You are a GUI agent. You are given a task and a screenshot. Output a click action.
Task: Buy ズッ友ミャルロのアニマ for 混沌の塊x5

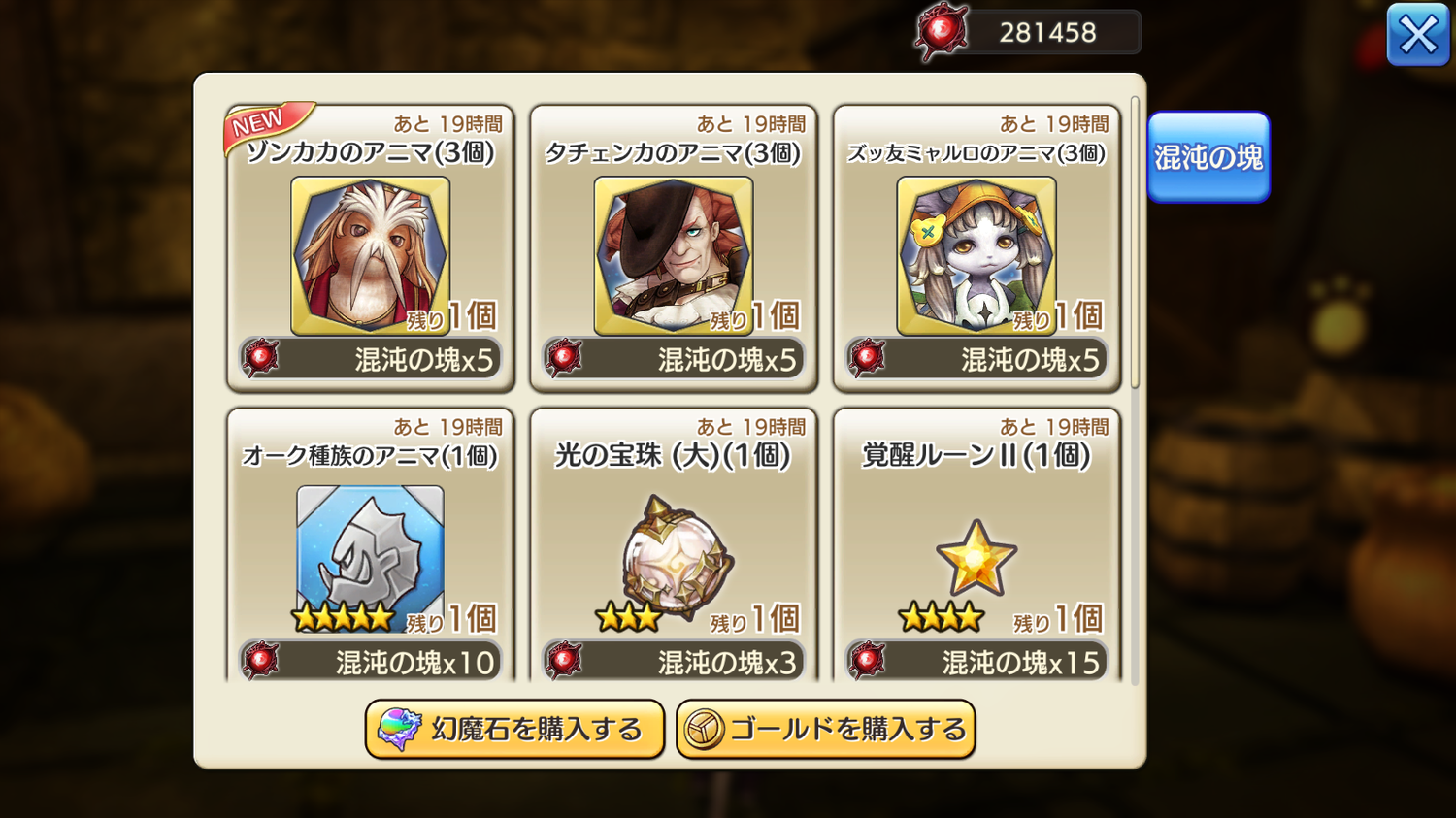[976, 359]
